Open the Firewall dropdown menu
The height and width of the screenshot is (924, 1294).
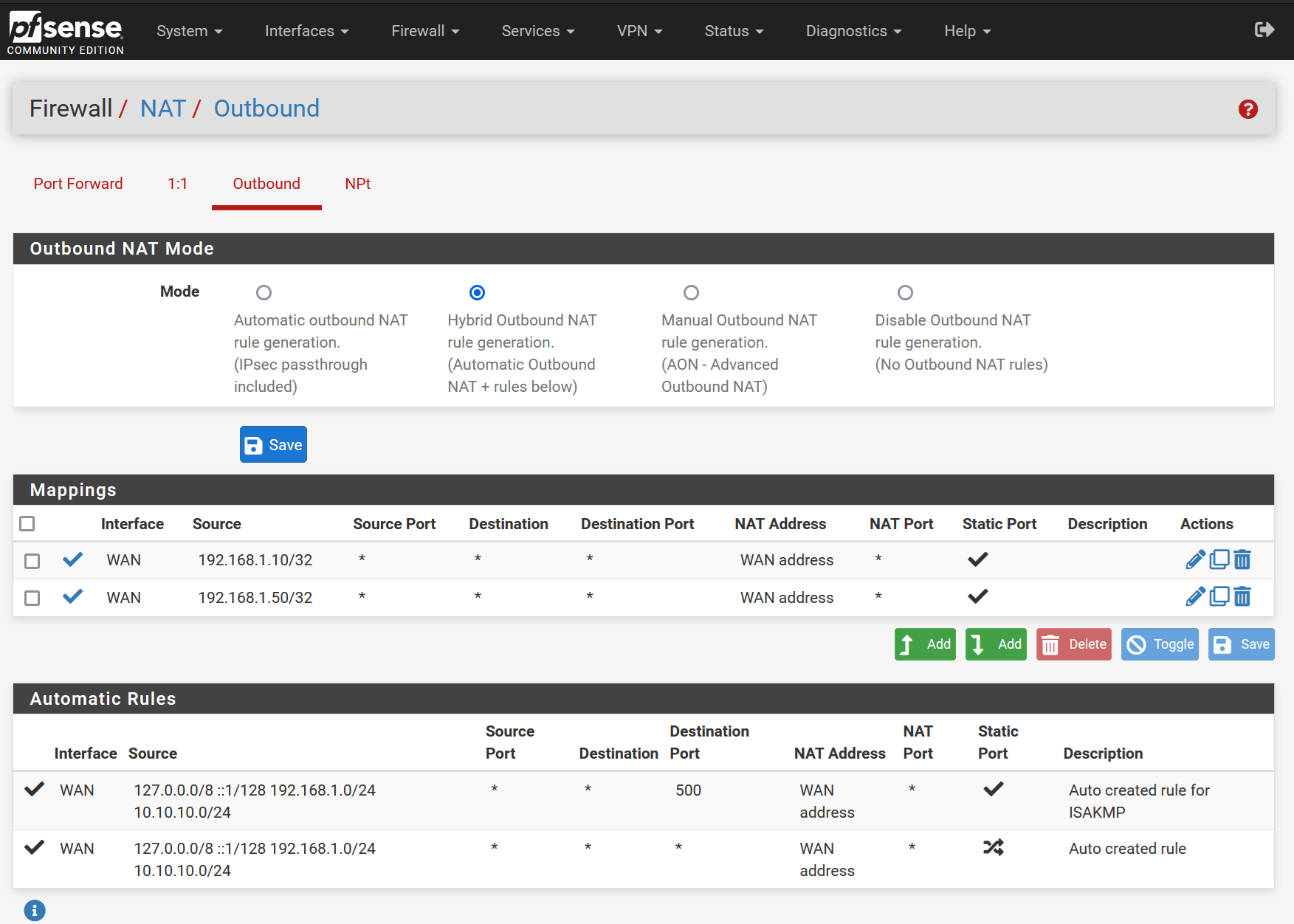425,31
